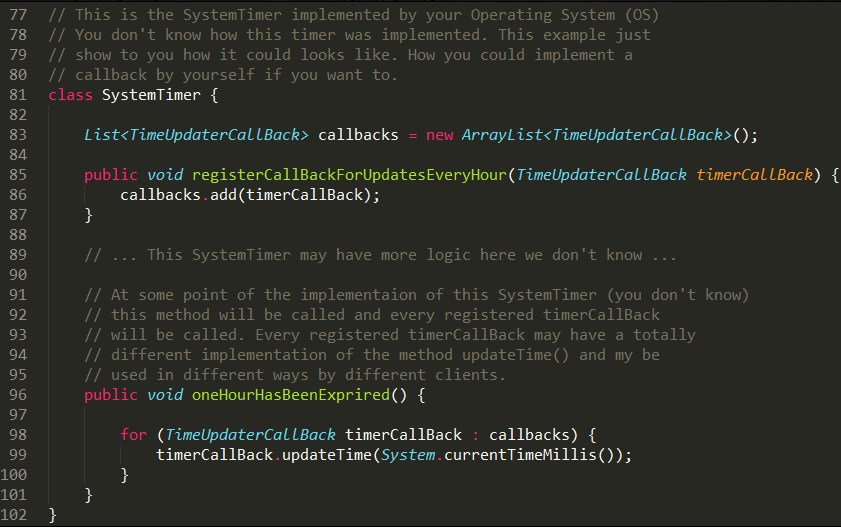Click 'currentTimeMillis()' on line 99
The width and height of the screenshot is (841, 527).
point(529,455)
